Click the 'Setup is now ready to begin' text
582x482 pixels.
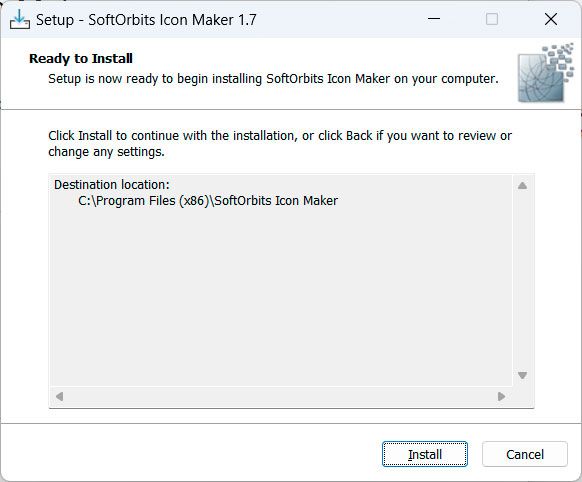click(x=273, y=79)
